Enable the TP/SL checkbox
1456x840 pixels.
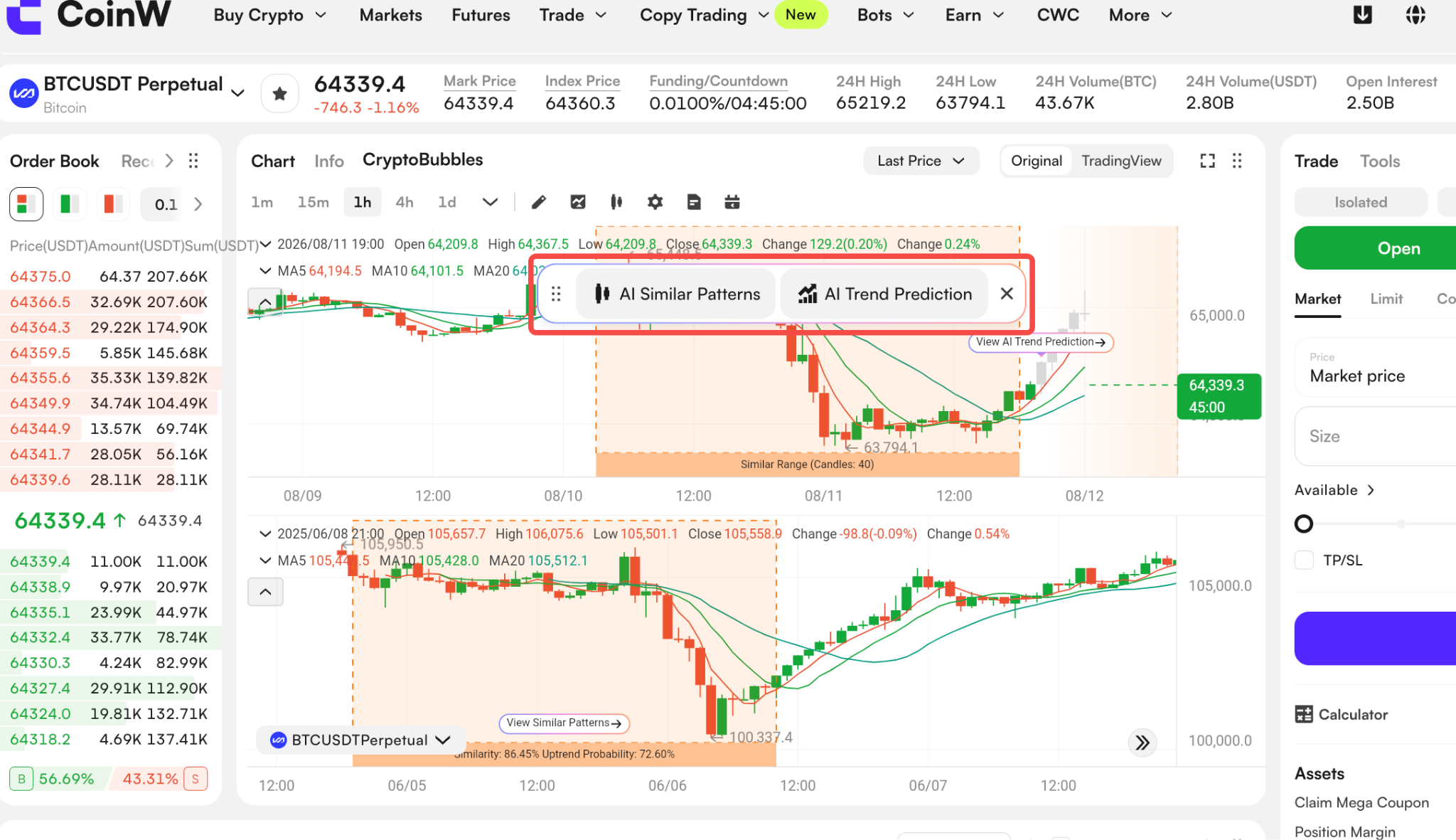coord(1304,560)
